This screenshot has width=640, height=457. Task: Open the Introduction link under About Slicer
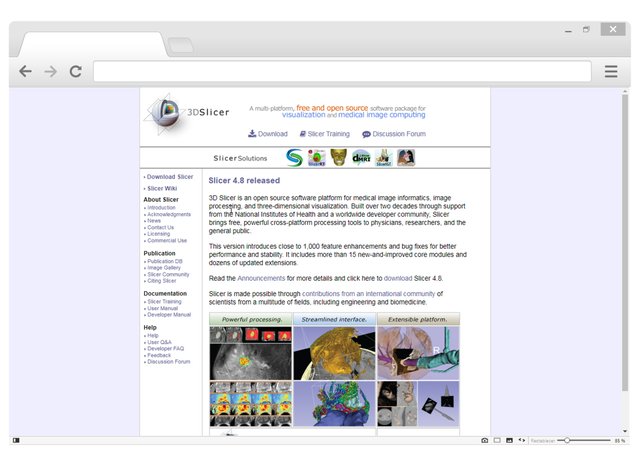point(161,207)
